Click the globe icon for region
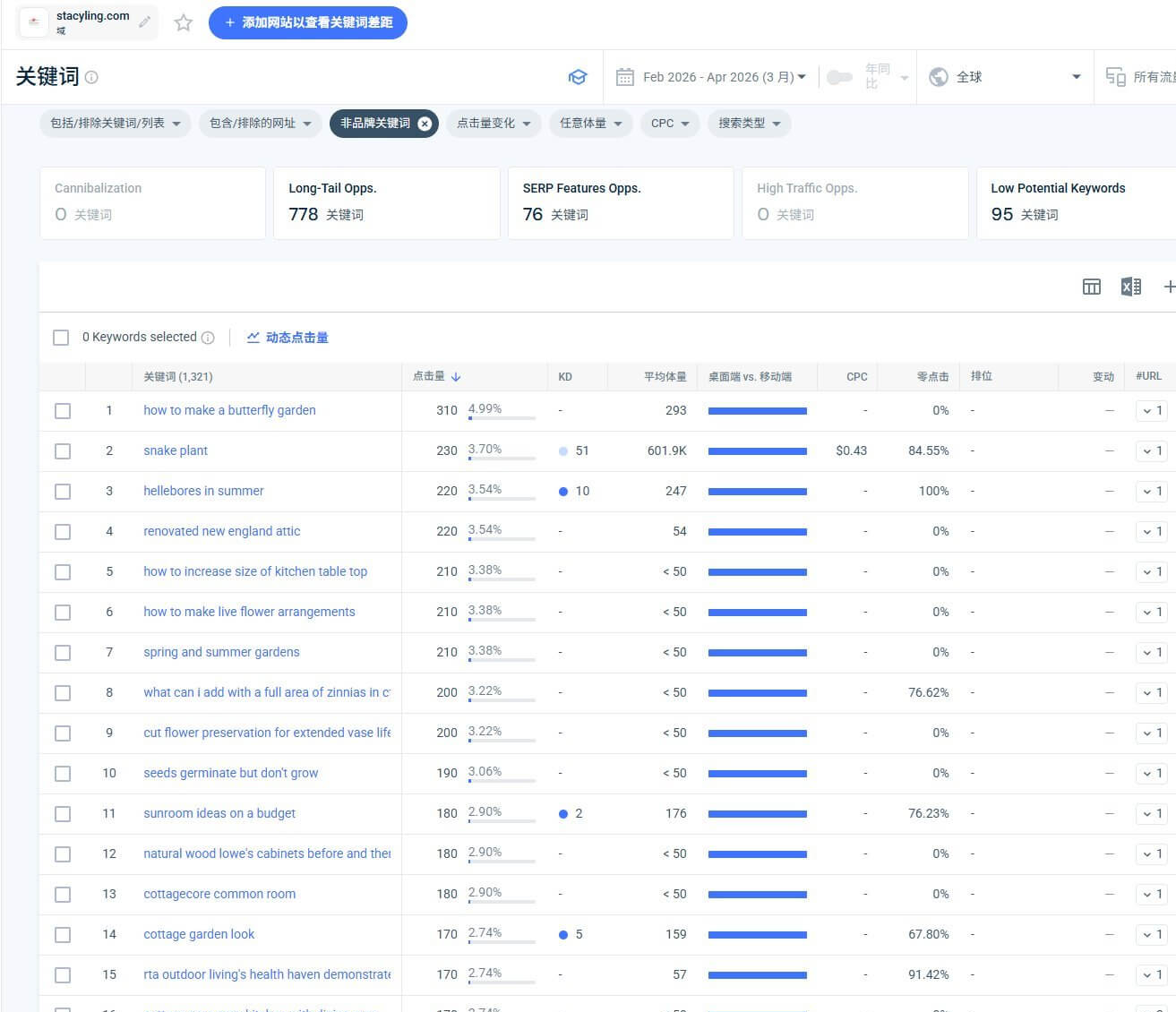Image resolution: width=1176 pixels, height=1012 pixels. 939,77
